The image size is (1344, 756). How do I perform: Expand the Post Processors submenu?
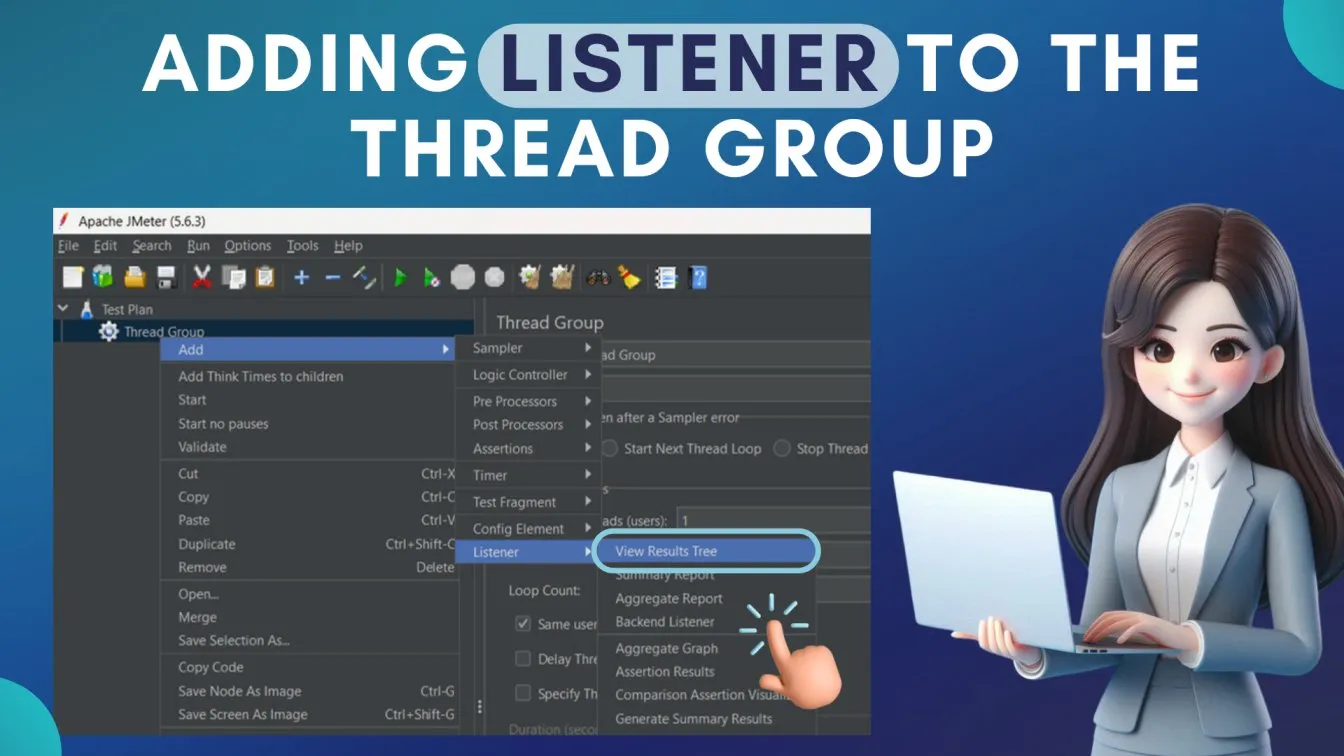[x=528, y=424]
